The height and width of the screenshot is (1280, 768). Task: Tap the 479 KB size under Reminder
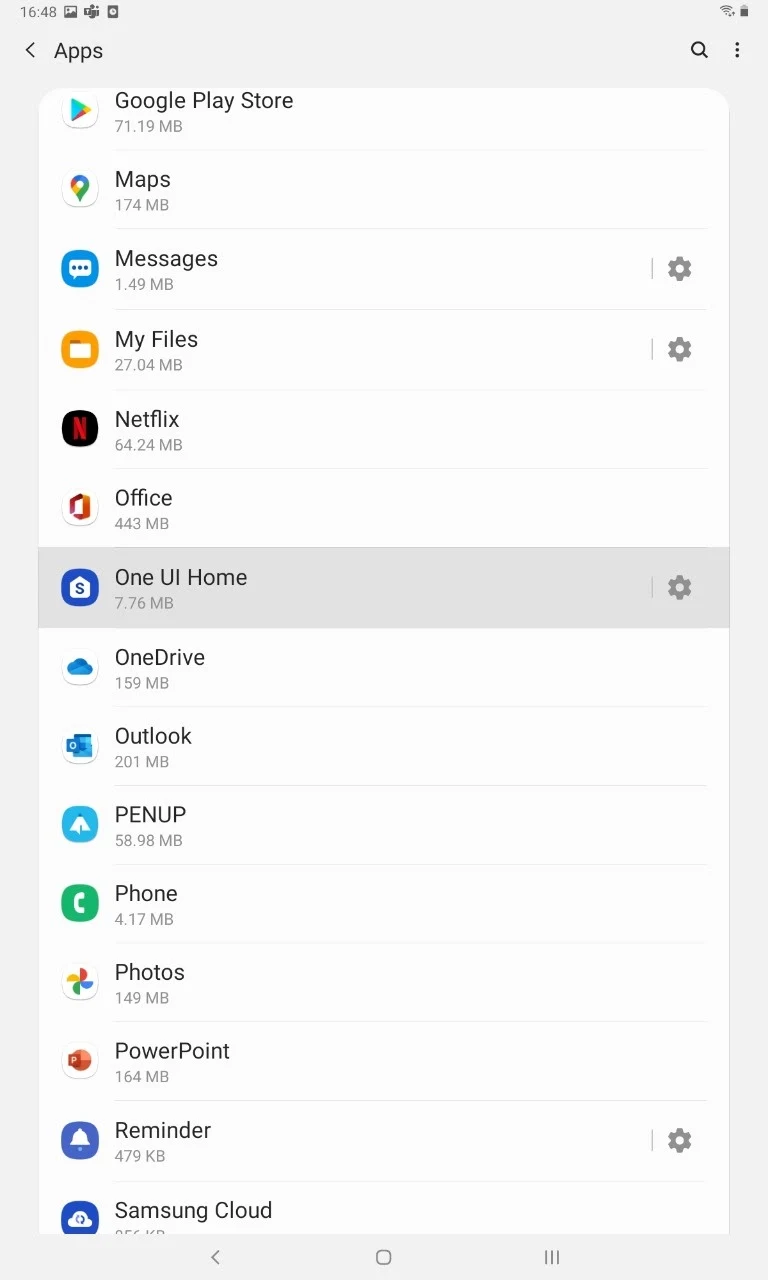(x=140, y=1156)
